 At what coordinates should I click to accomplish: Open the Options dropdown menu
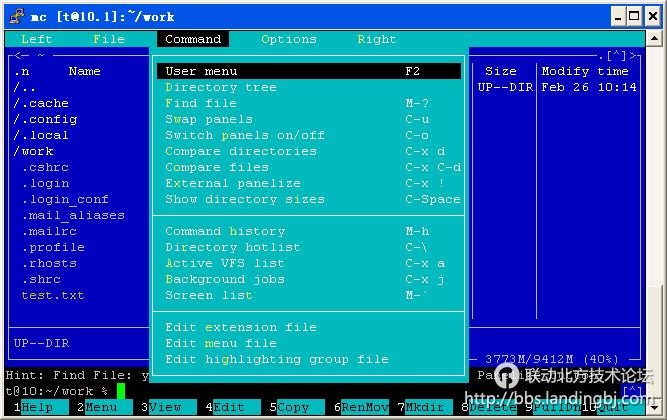pos(288,39)
